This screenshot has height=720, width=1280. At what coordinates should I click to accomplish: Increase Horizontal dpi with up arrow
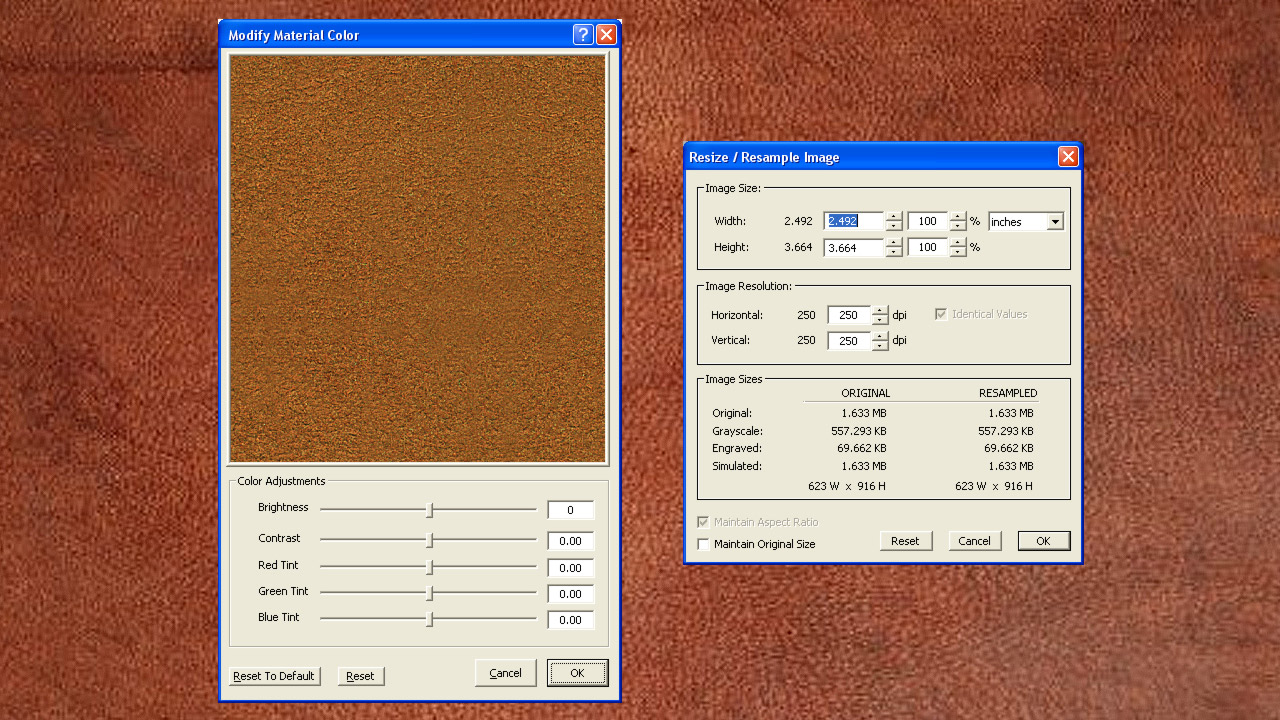point(880,310)
